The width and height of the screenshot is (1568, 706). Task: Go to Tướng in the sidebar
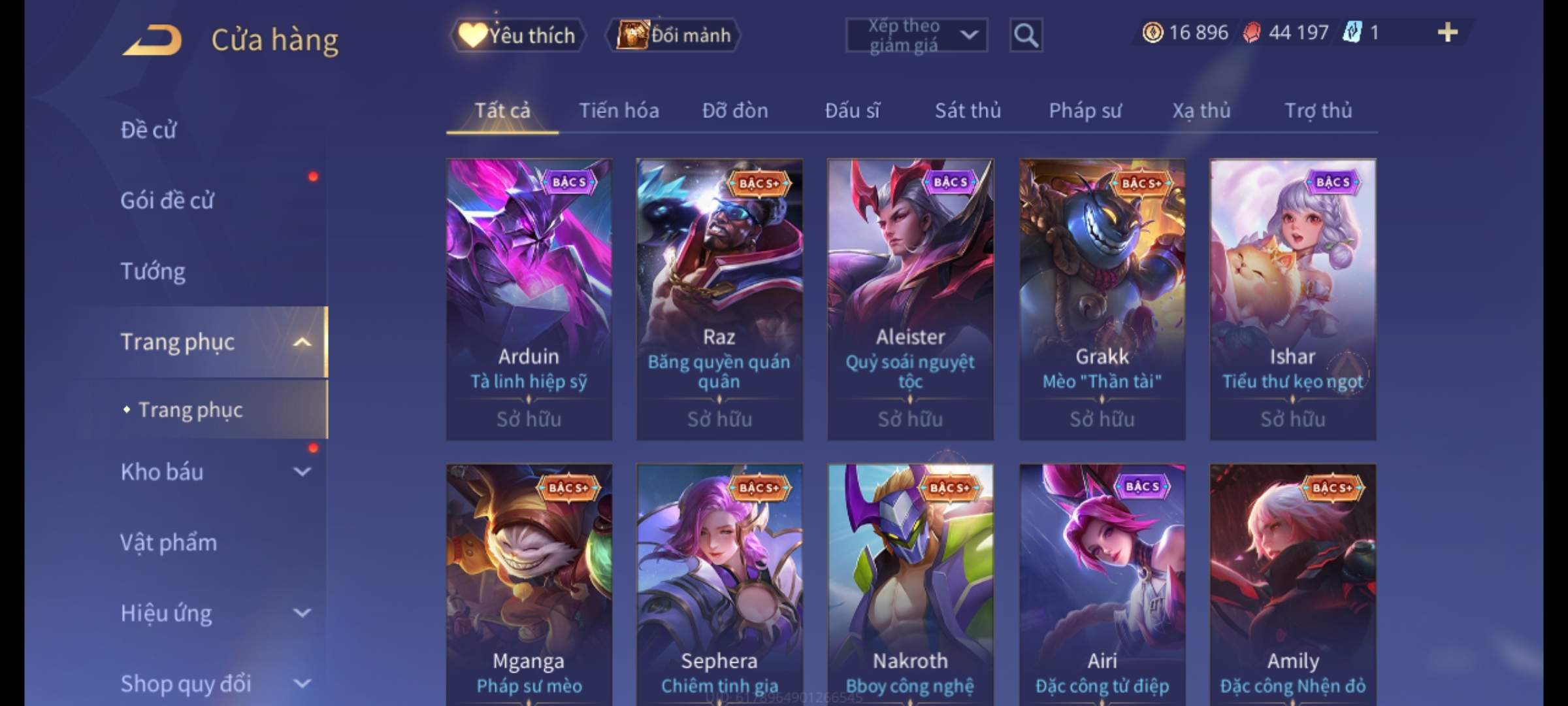click(x=152, y=271)
